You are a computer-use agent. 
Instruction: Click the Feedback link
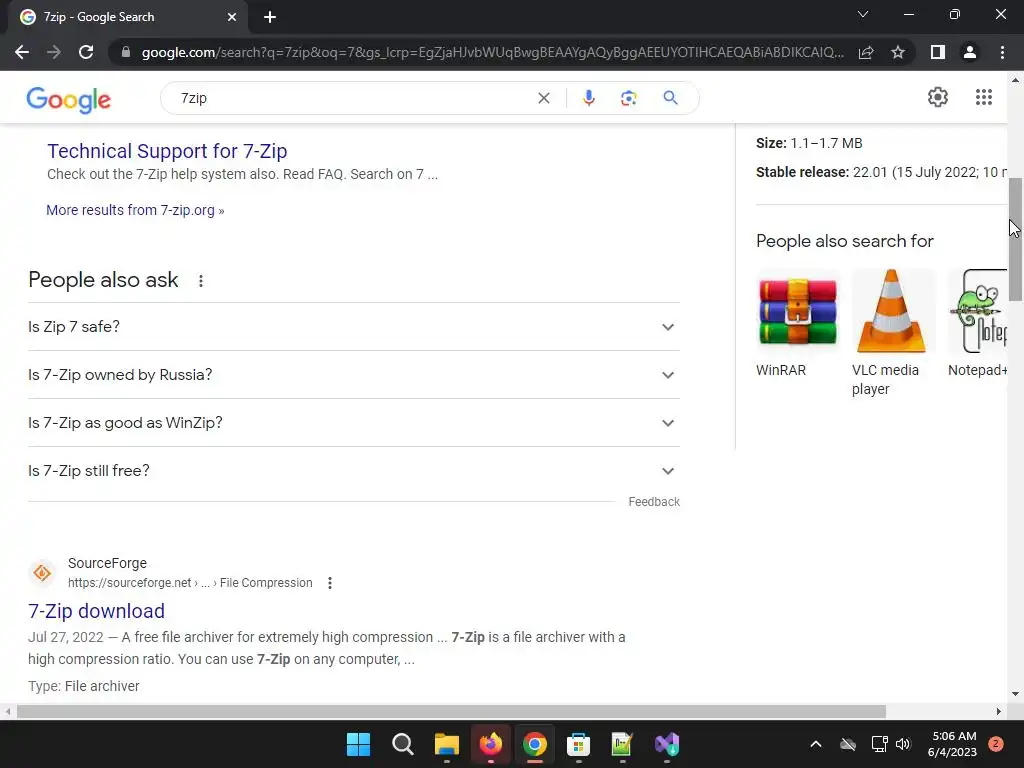coord(654,502)
